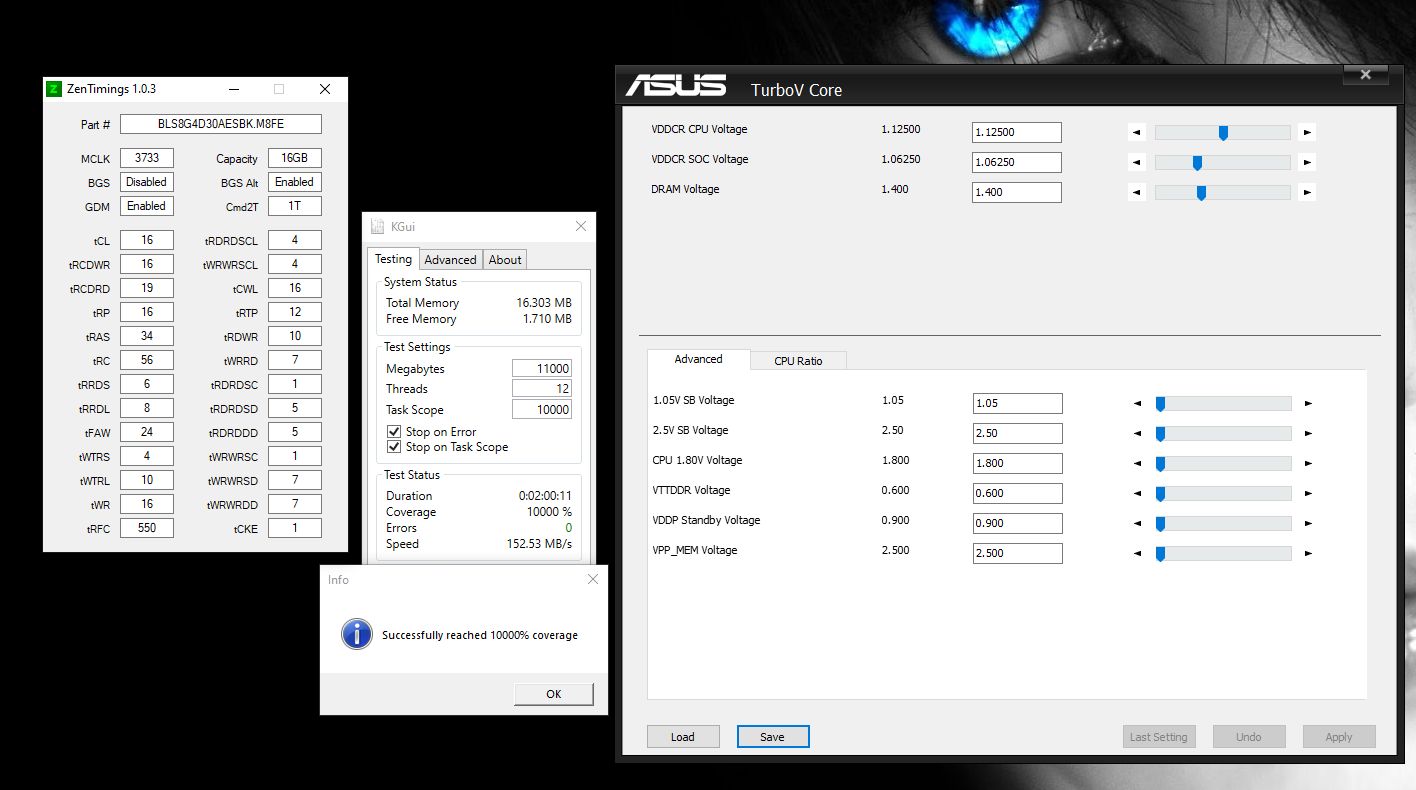
Task: Toggle Stop on Task Scope checkbox
Action: [x=394, y=447]
